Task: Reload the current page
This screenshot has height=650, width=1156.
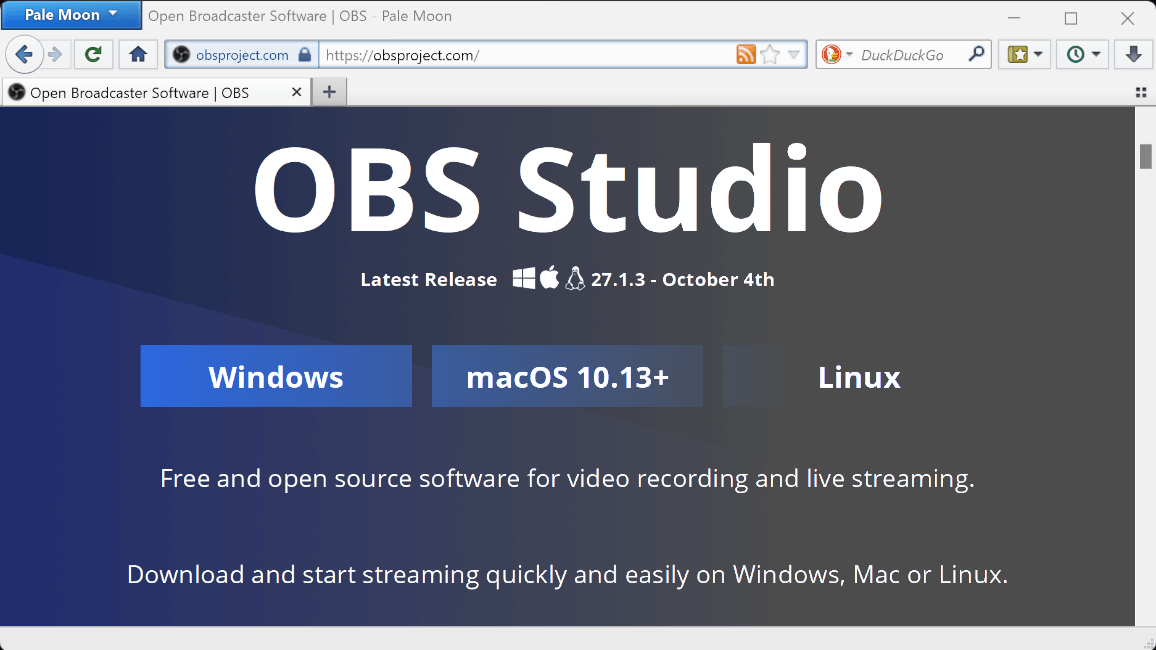Action: [x=93, y=54]
